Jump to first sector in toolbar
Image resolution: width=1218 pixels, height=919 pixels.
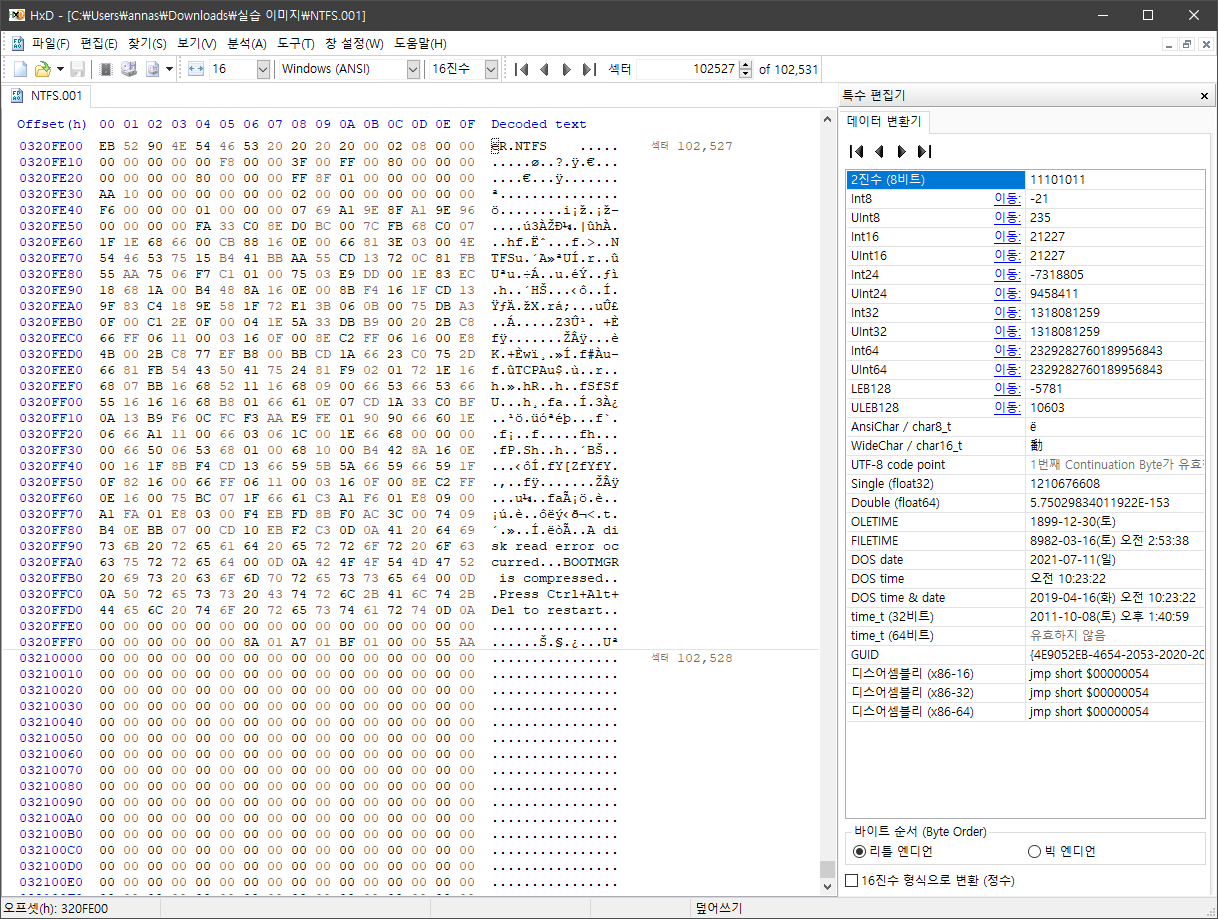tap(522, 69)
